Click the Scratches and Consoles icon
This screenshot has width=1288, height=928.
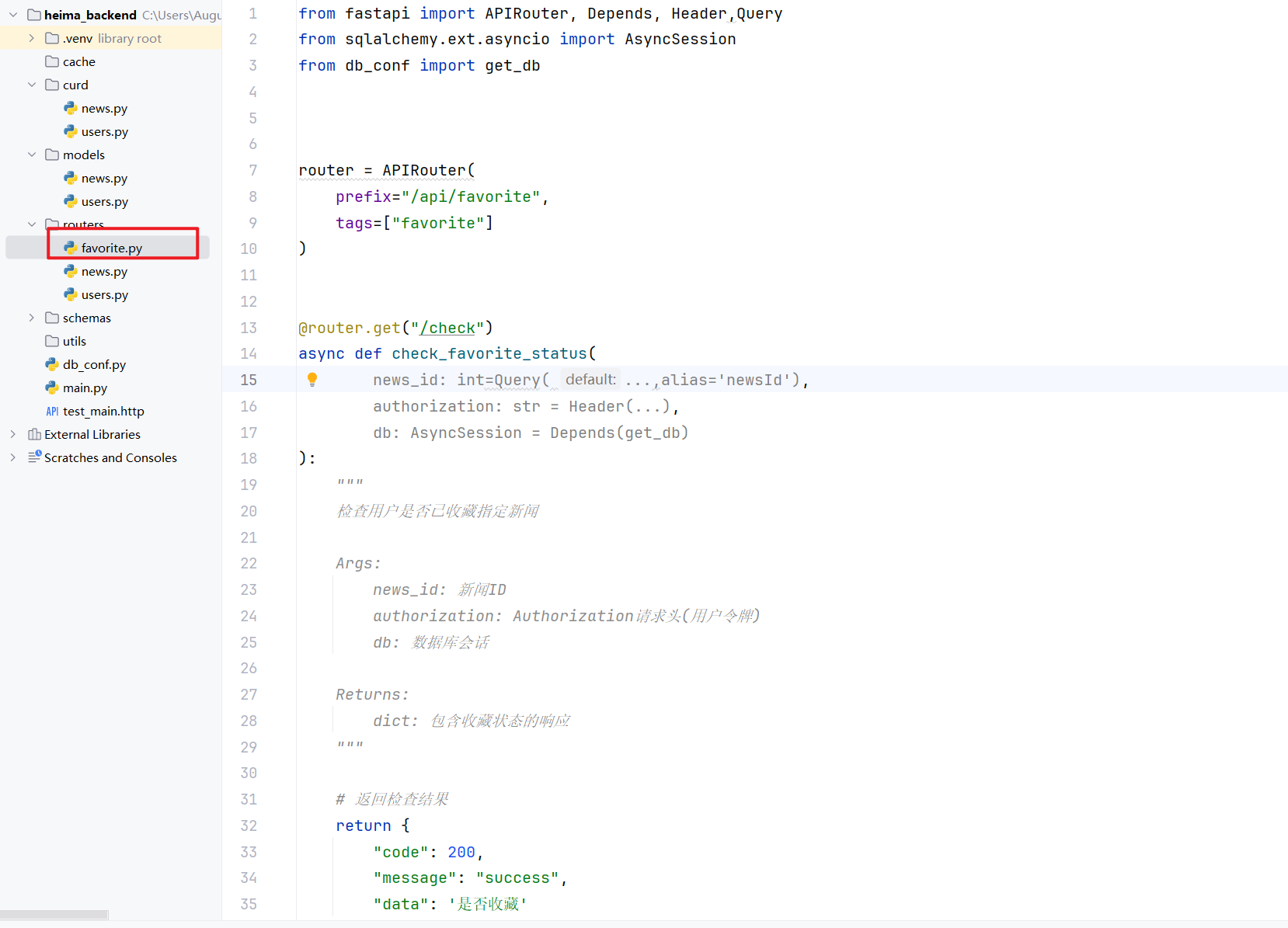click(x=34, y=457)
